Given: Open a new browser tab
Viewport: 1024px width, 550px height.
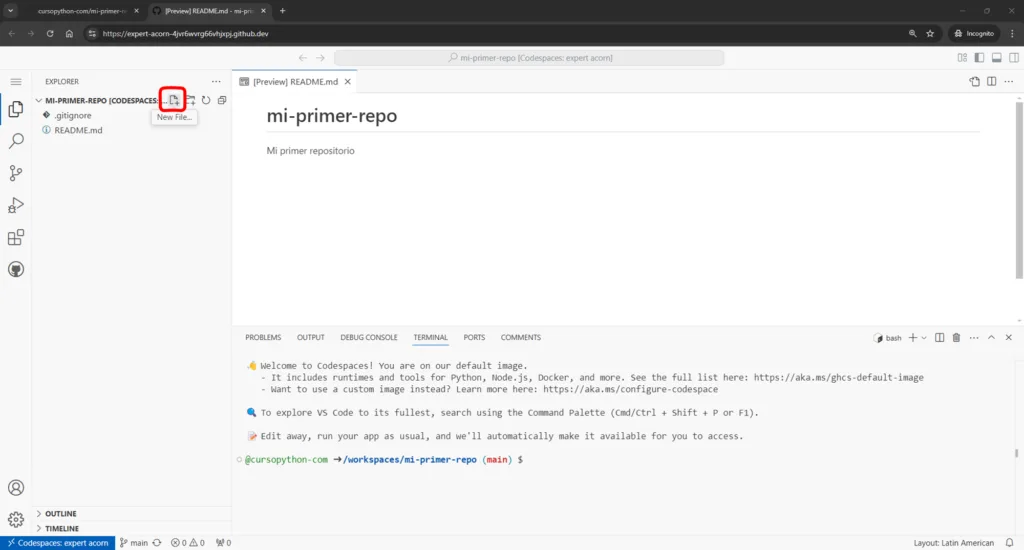Looking at the screenshot, I should (282, 10).
